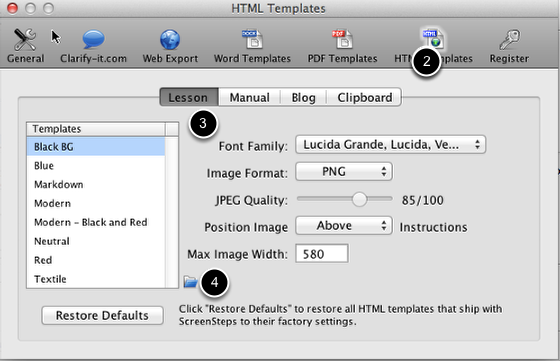
Task: Switch to the Manual tab
Action: point(249,97)
